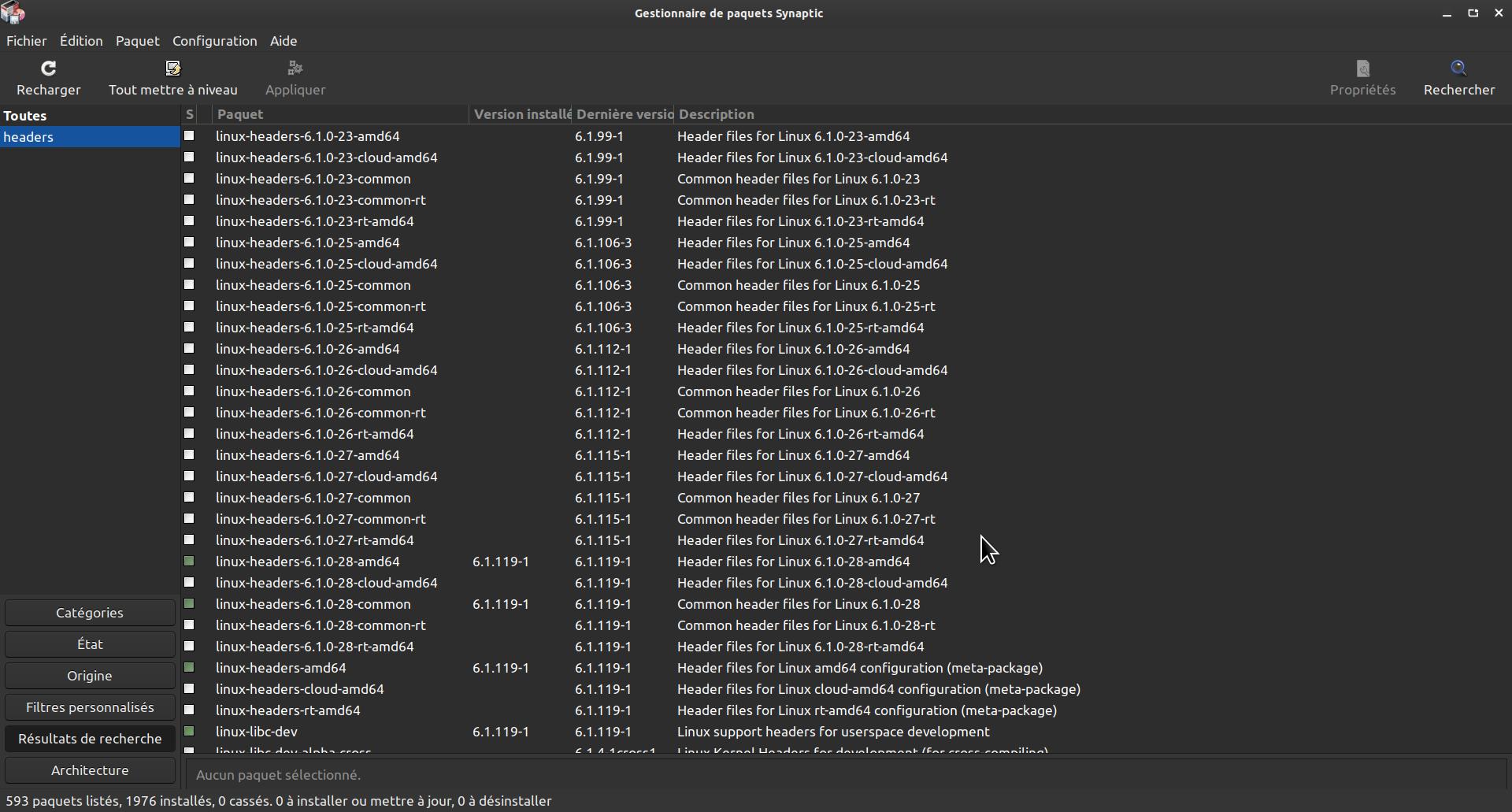Click the Synaptic application icon in title bar

pyautogui.click(x=13, y=13)
